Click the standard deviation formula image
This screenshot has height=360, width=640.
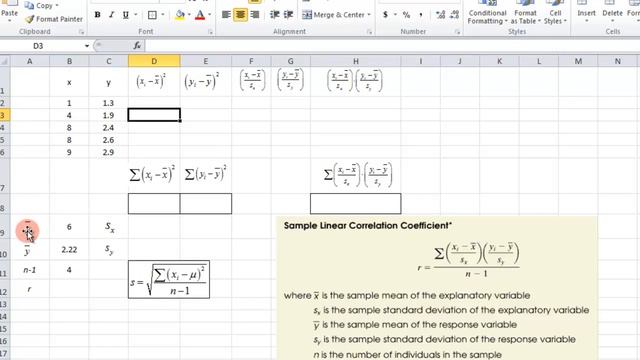click(169, 280)
